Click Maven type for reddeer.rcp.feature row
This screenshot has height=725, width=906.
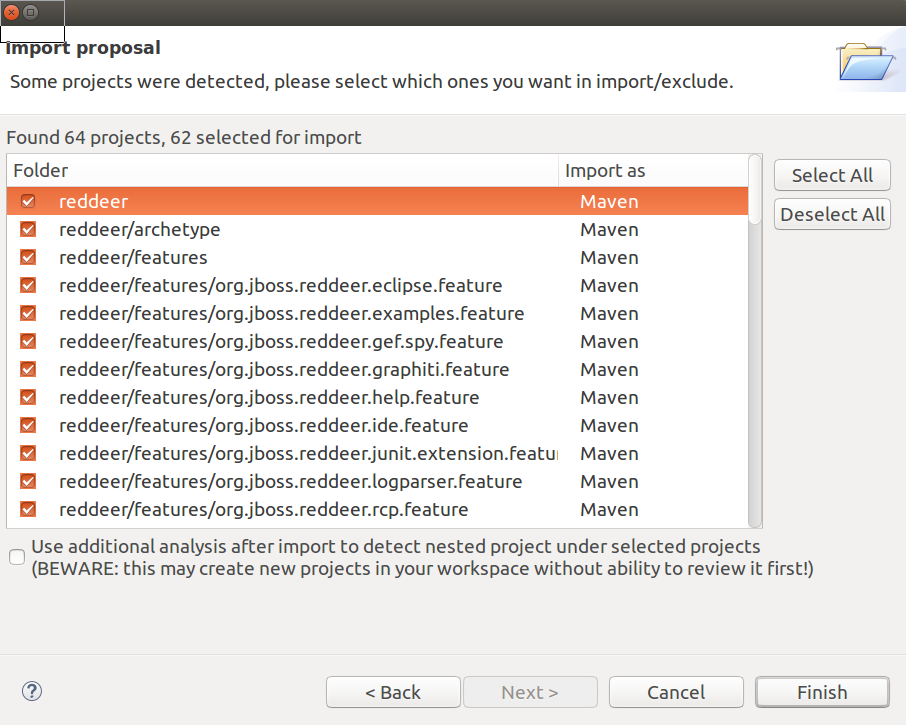[x=609, y=509]
